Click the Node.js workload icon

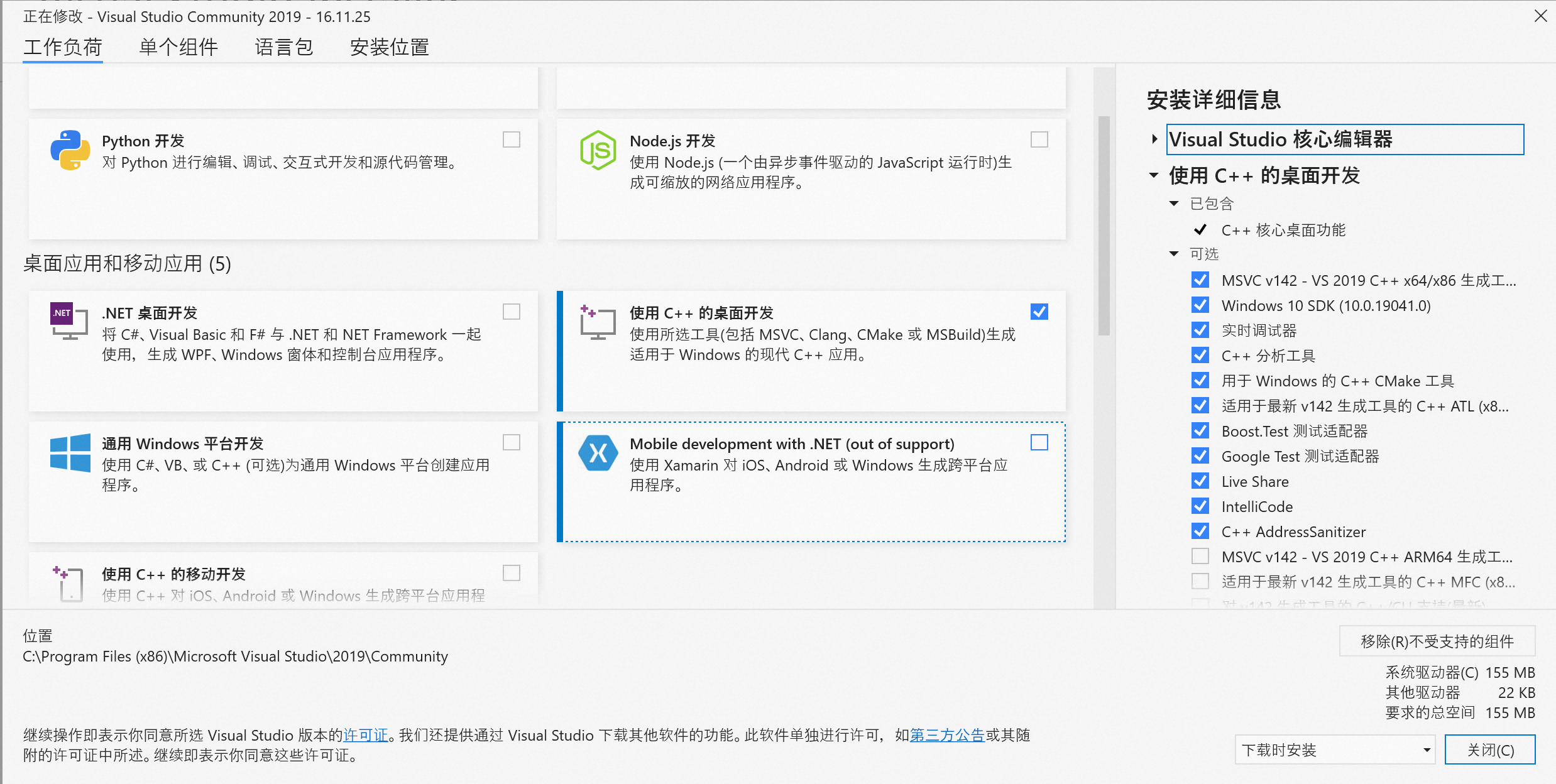click(x=598, y=150)
